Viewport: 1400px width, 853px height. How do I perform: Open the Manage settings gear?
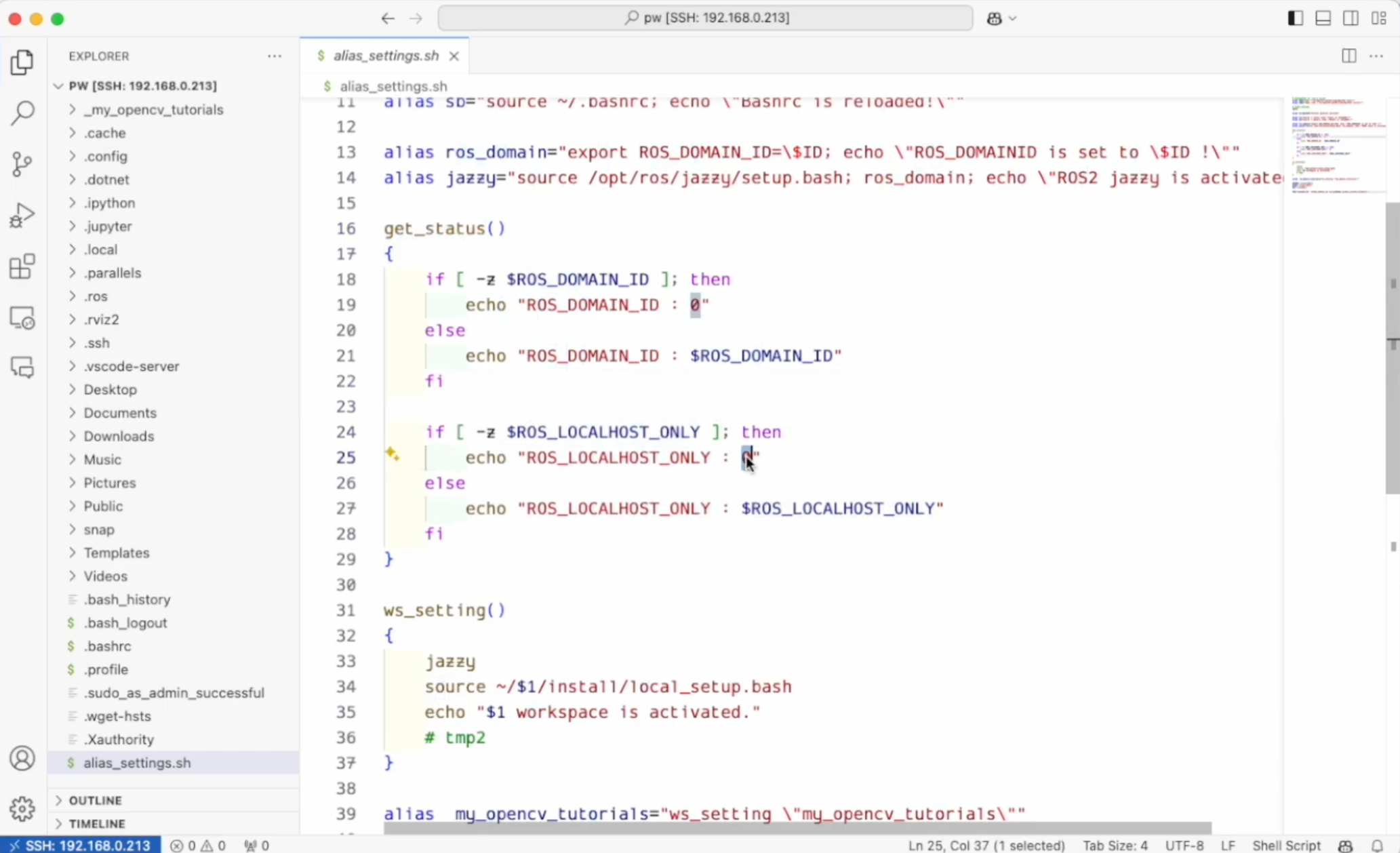22,808
